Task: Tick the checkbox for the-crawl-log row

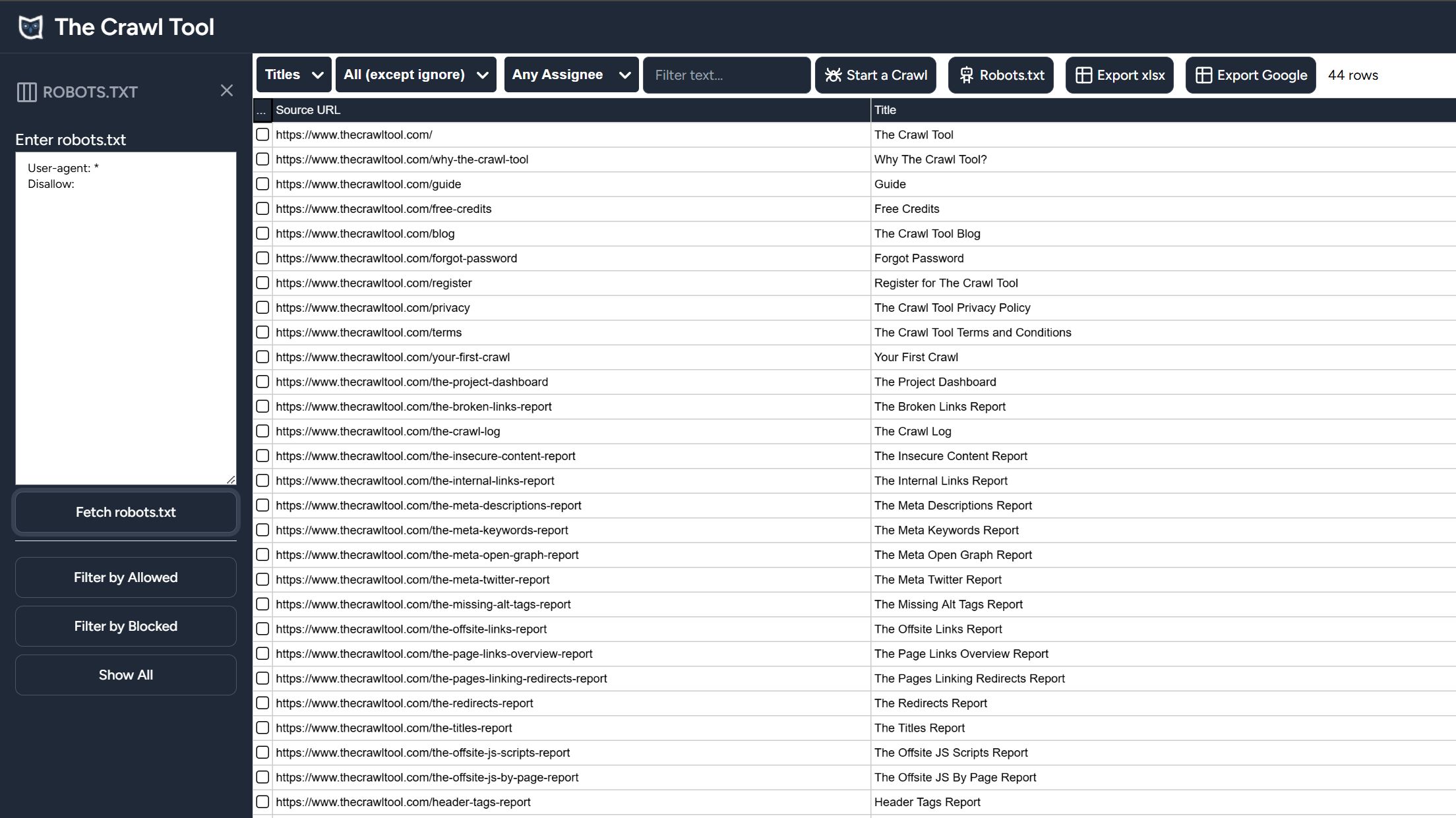Action: (262, 431)
